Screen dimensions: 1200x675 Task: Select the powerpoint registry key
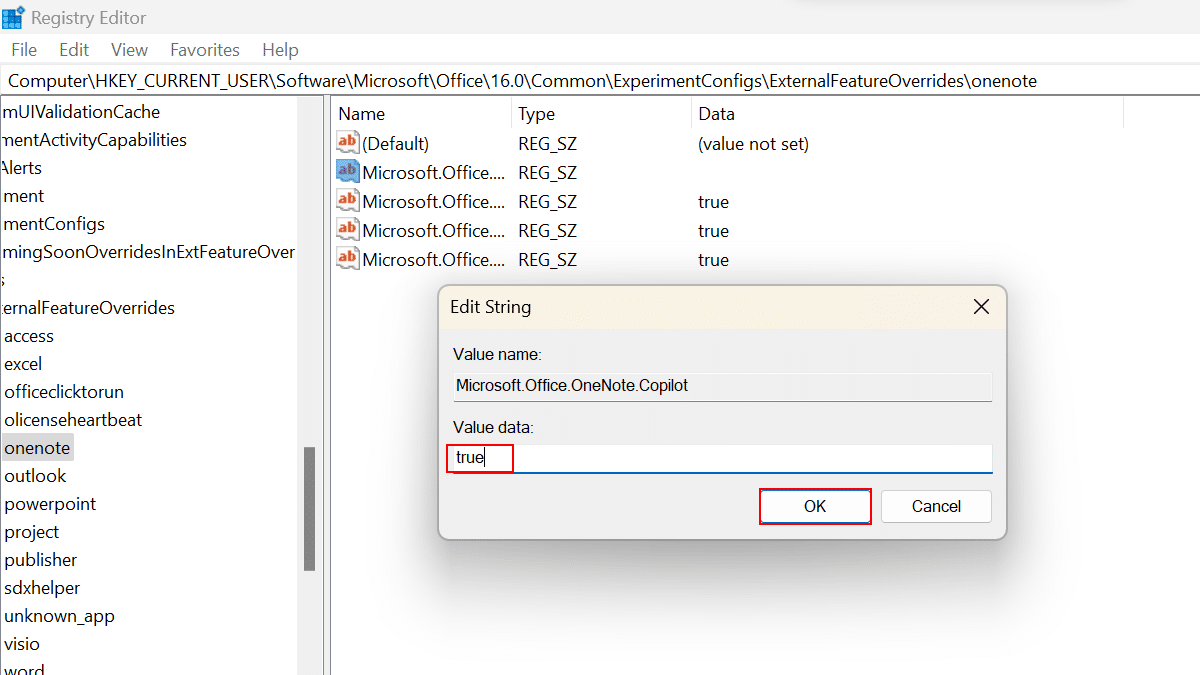(50, 503)
